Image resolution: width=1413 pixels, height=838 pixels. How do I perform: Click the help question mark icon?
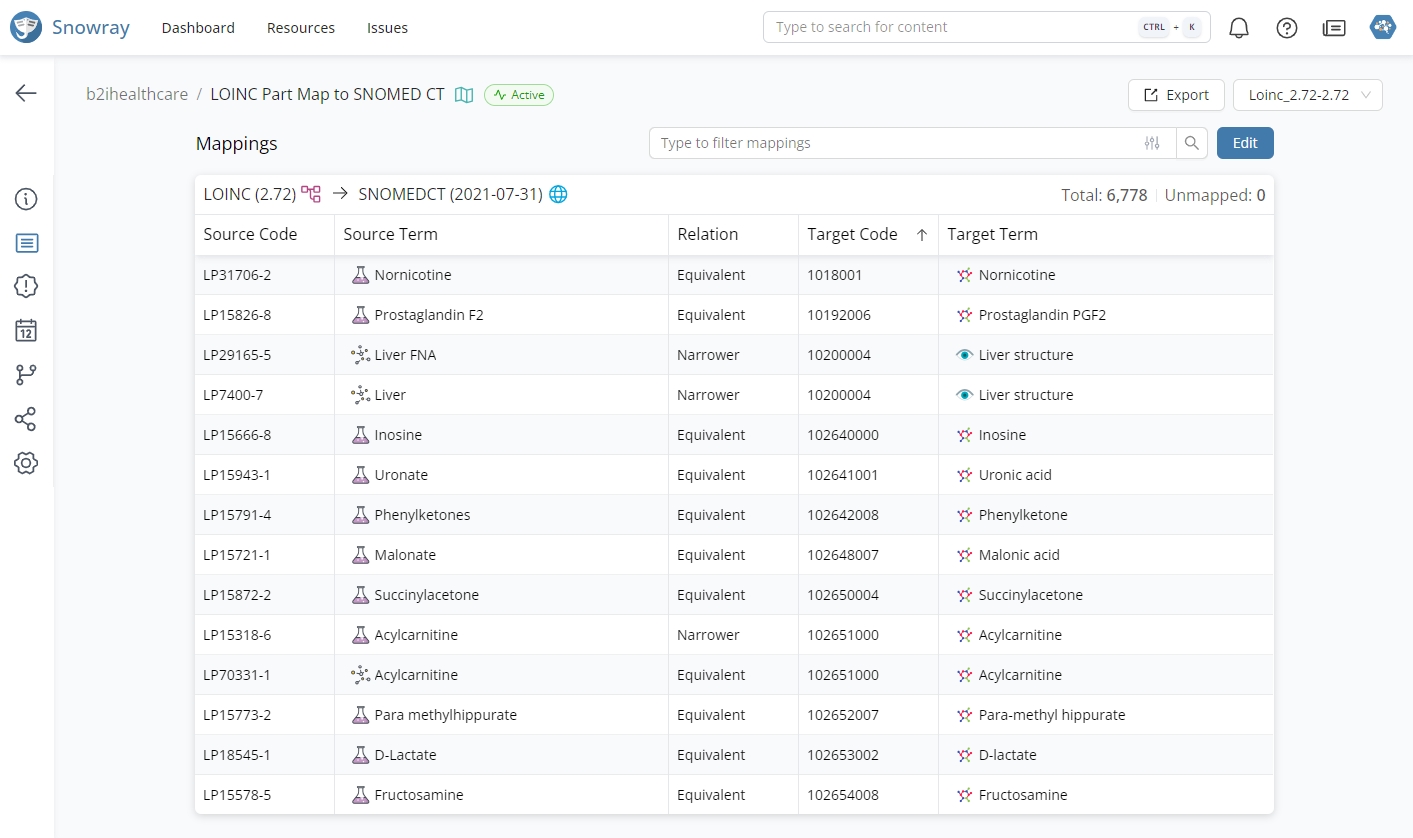click(1287, 28)
